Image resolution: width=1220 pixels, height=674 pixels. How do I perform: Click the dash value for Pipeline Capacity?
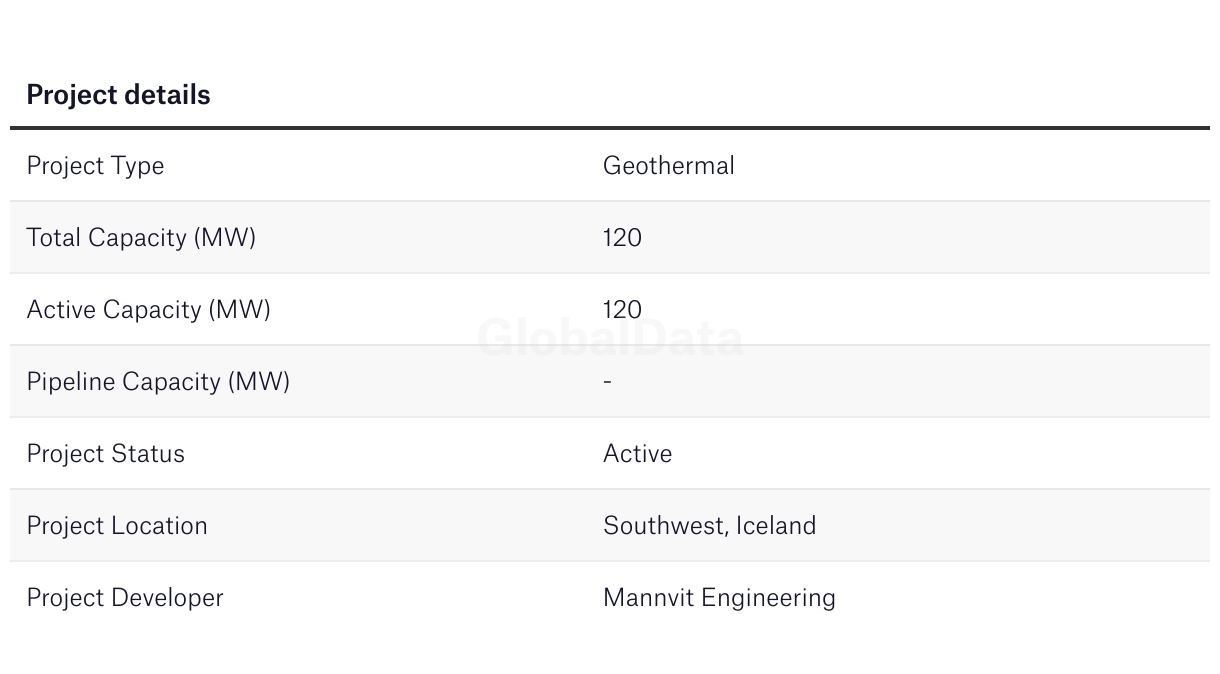click(608, 382)
